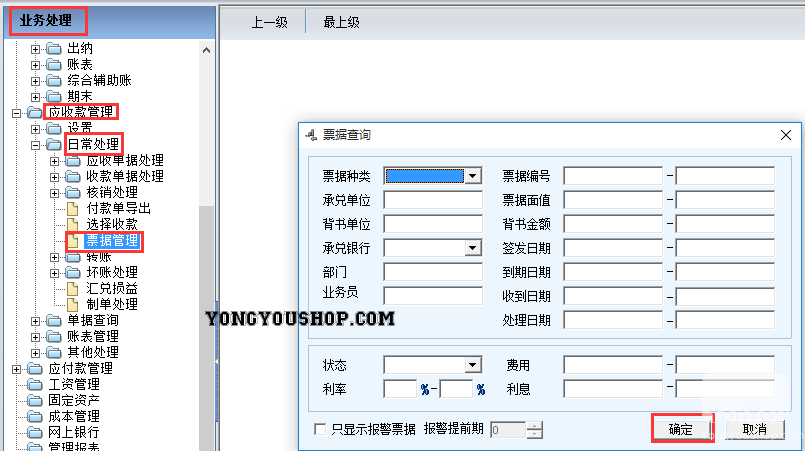805x451 pixels.
Task: Focus the first 票据面值 field
Action: coord(613,200)
